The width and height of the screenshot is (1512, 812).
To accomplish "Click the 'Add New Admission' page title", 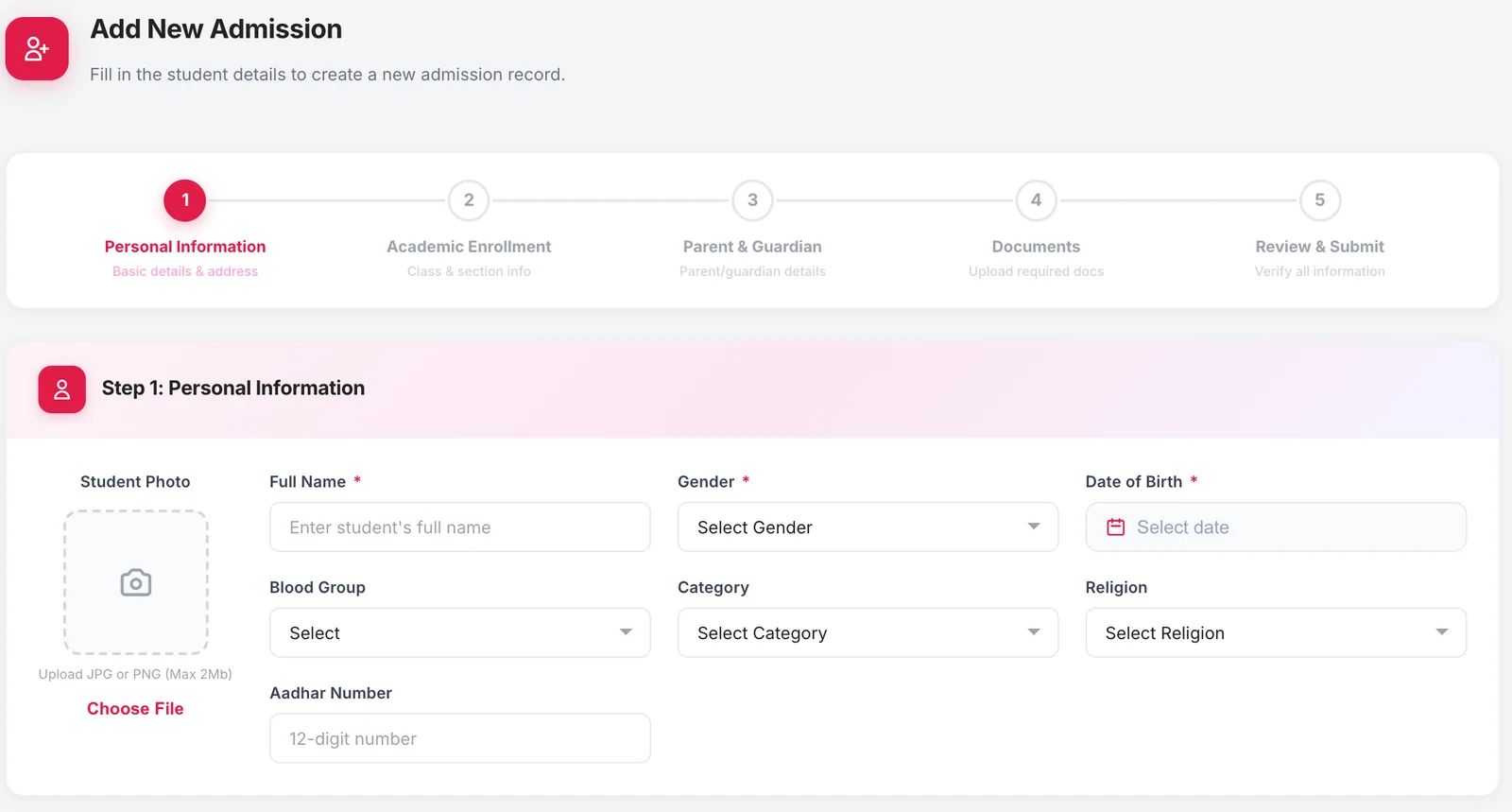I will 216,29.
